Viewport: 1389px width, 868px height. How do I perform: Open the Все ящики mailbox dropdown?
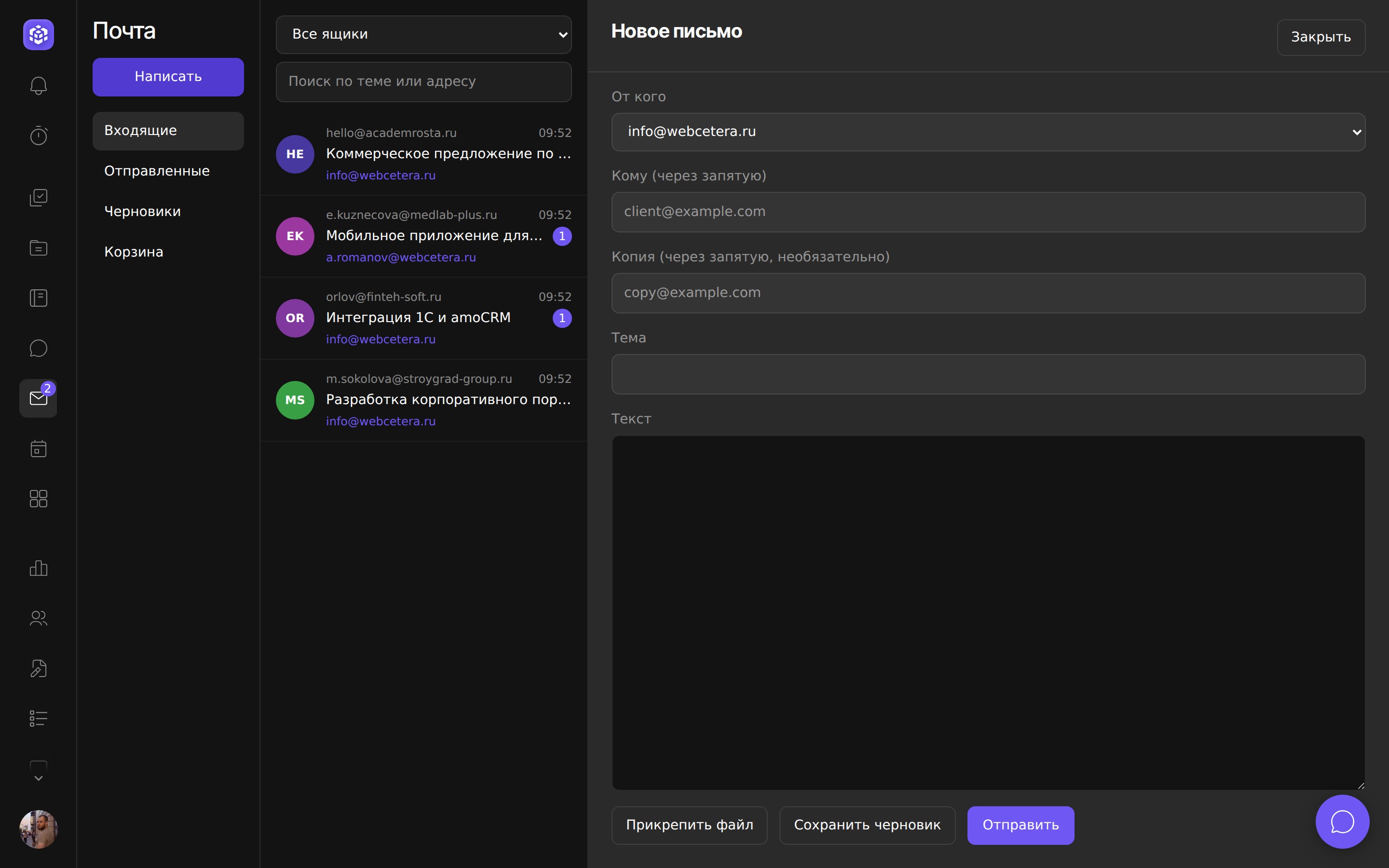pyautogui.click(x=423, y=34)
